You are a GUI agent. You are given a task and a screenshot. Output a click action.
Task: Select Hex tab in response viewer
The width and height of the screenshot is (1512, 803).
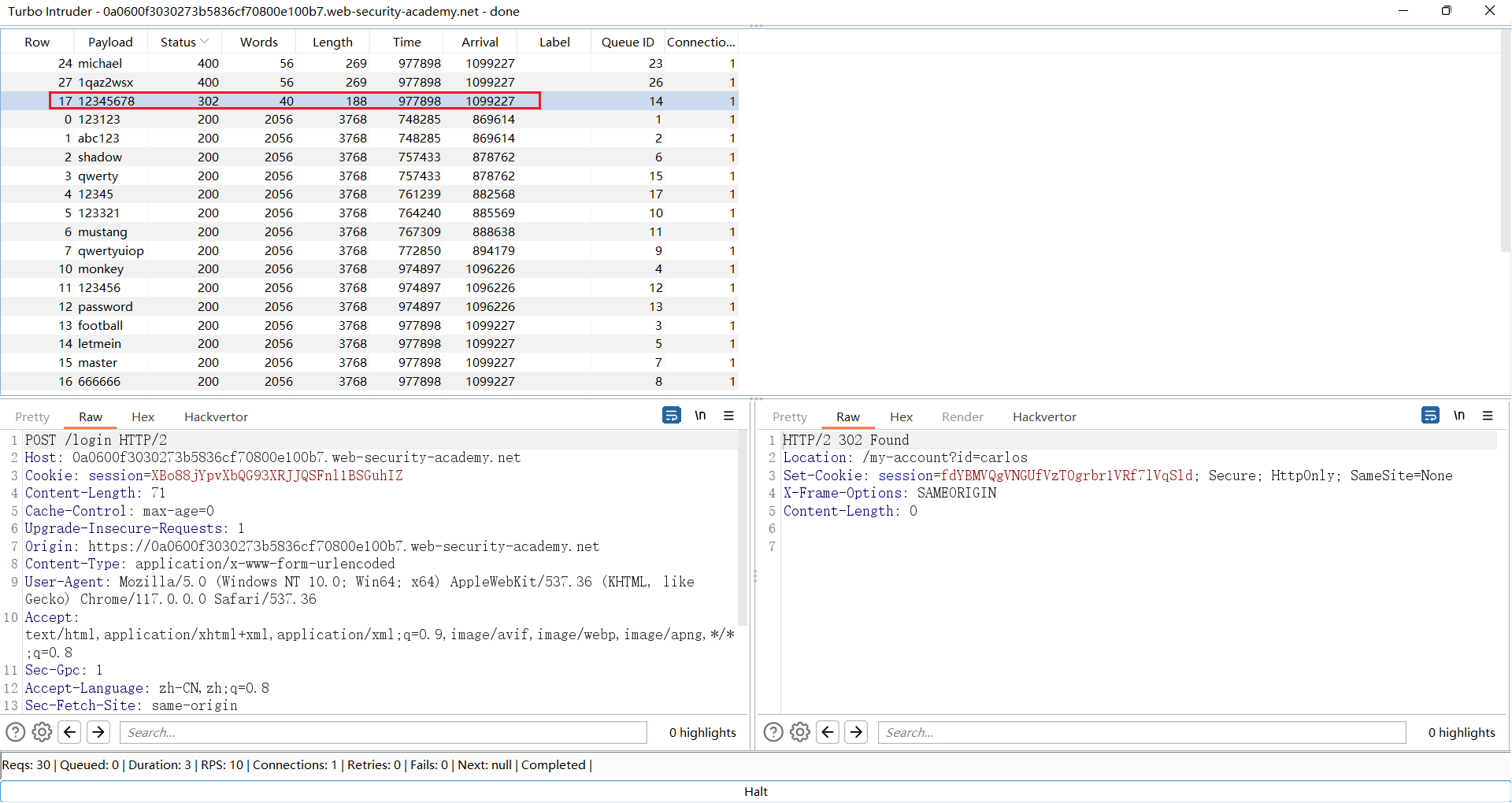point(901,417)
